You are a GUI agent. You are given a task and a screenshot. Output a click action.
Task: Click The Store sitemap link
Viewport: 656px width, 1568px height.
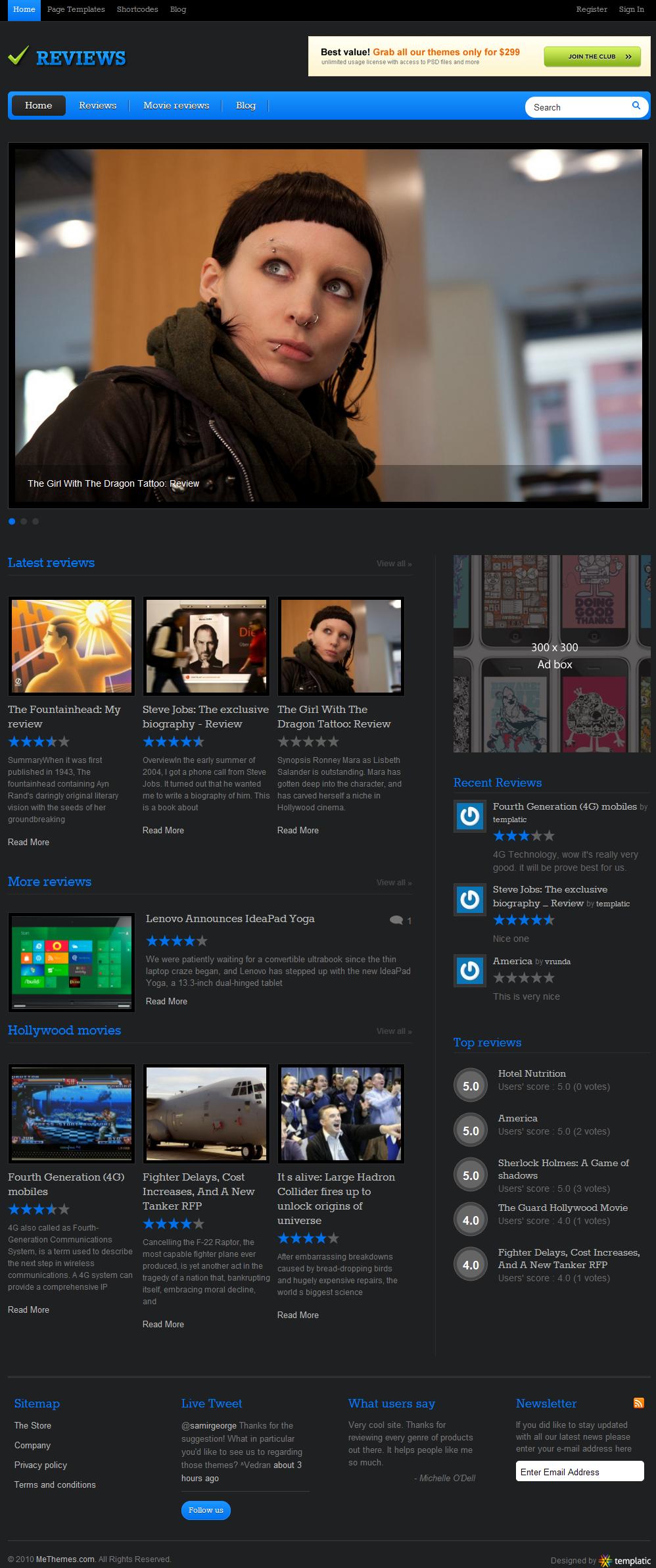pos(33,1425)
